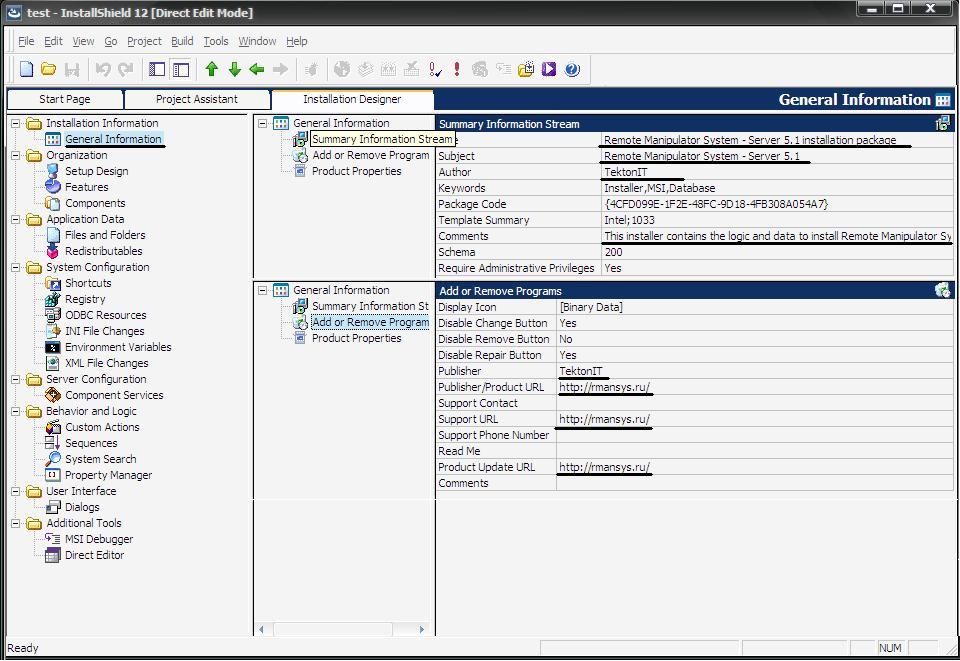Collapse the Additional Tools folder node
The image size is (960, 661).
pyautogui.click(x=16, y=523)
